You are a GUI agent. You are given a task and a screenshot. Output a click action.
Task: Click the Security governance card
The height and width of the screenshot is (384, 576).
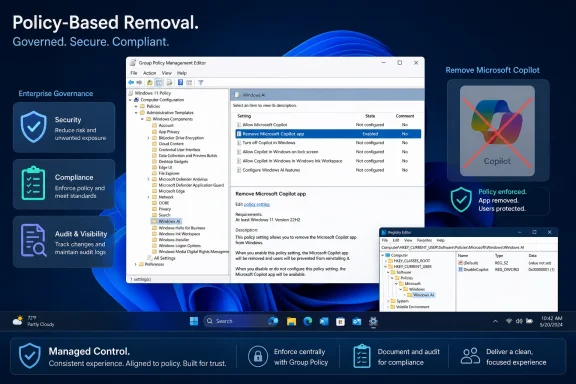coord(64,128)
